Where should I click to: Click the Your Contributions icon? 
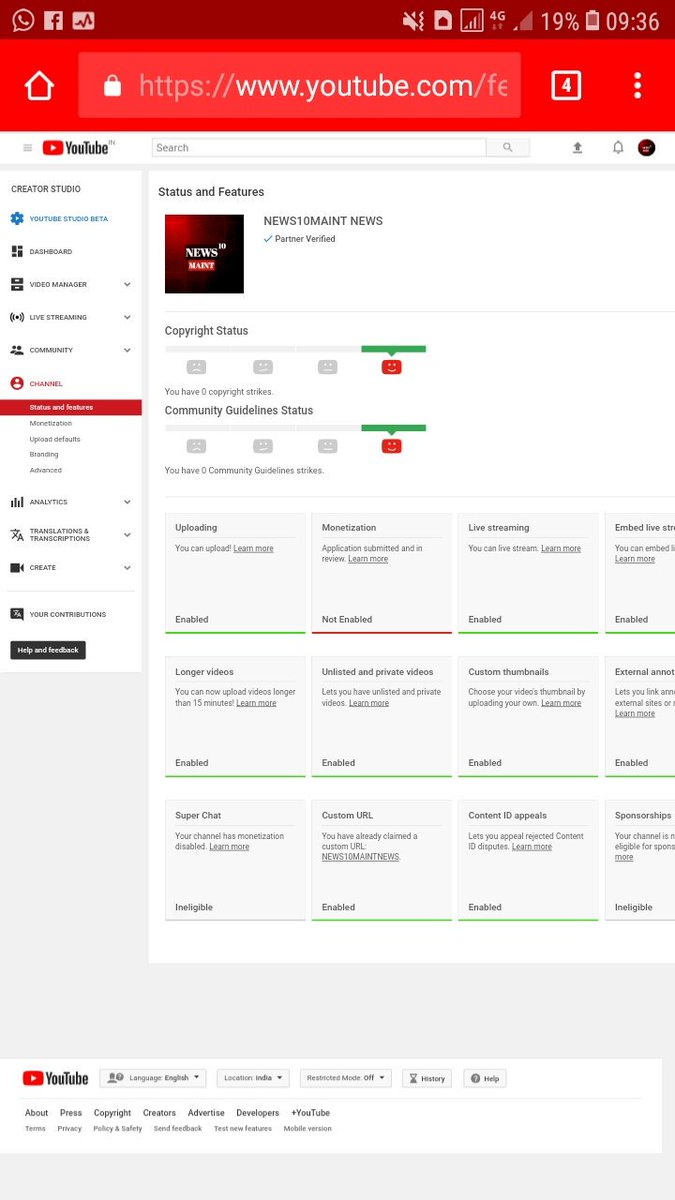17,614
